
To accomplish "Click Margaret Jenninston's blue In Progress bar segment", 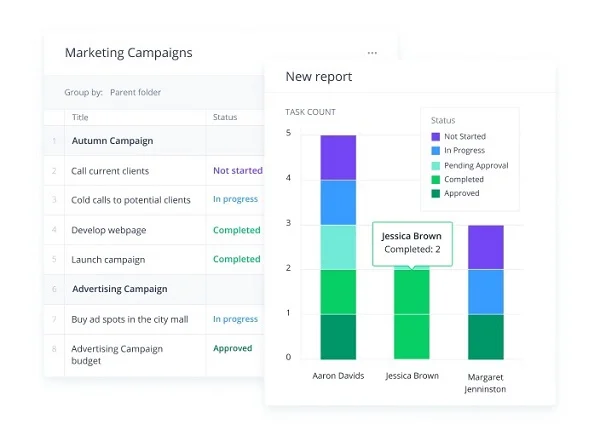I will [486, 292].
